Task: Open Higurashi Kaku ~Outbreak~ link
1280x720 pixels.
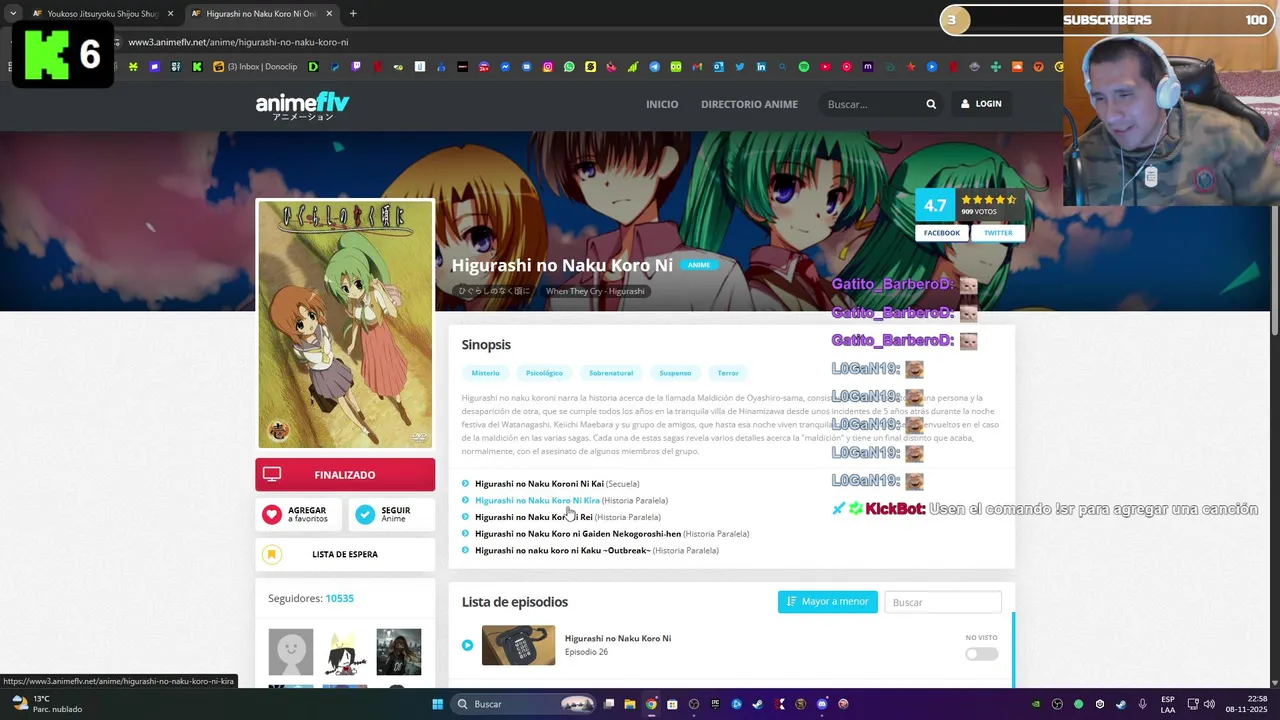Action: point(562,551)
